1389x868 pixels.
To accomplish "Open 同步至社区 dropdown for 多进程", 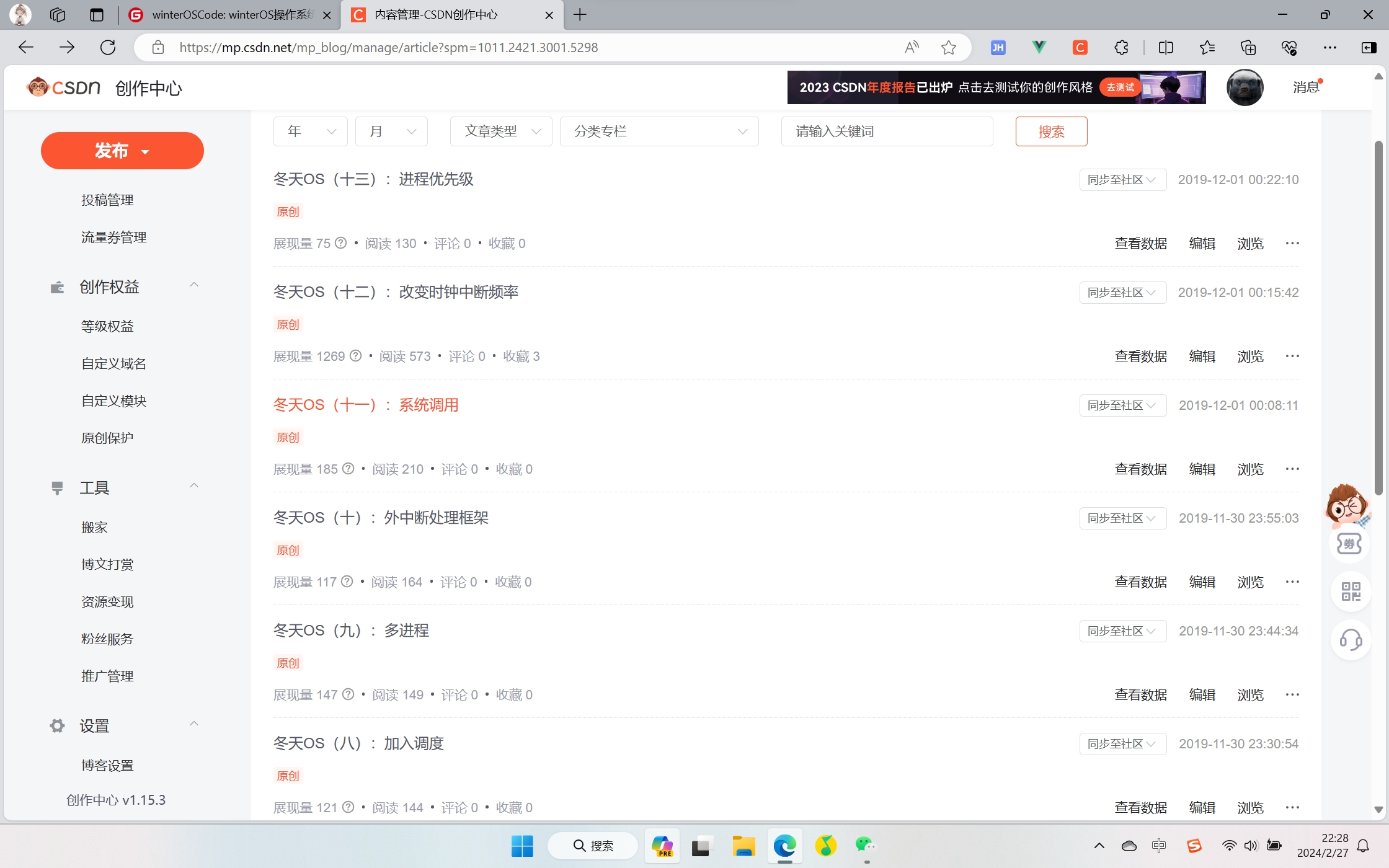I will coord(1123,631).
